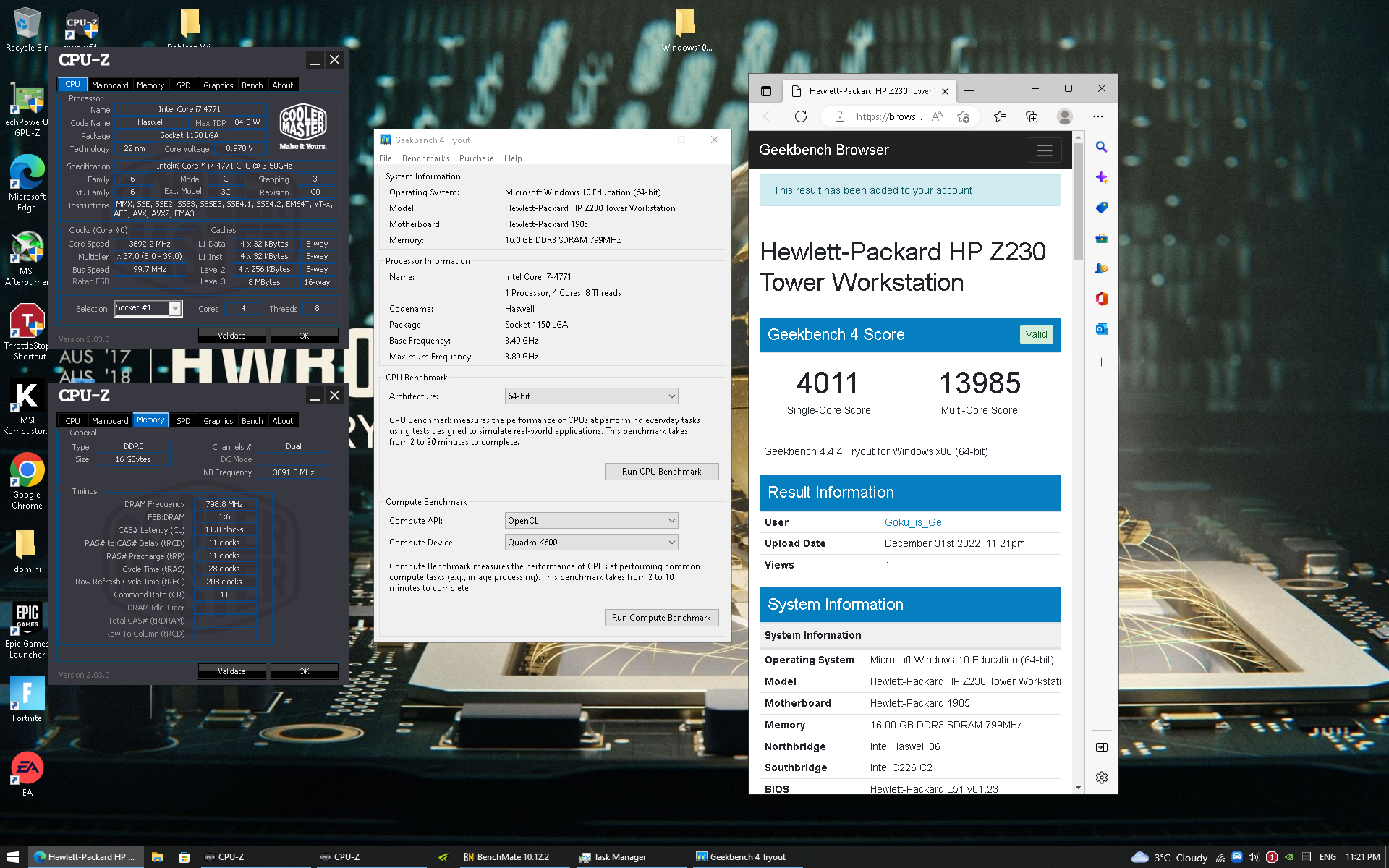This screenshot has height=868, width=1389.
Task: Open Architecture 64-bit dropdown in Geekbench
Action: pos(591,396)
